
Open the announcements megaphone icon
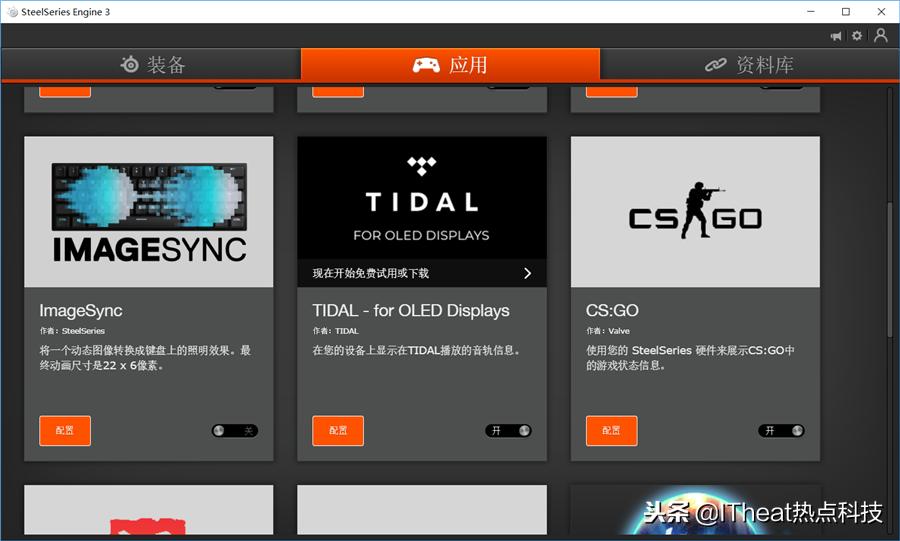coord(836,36)
